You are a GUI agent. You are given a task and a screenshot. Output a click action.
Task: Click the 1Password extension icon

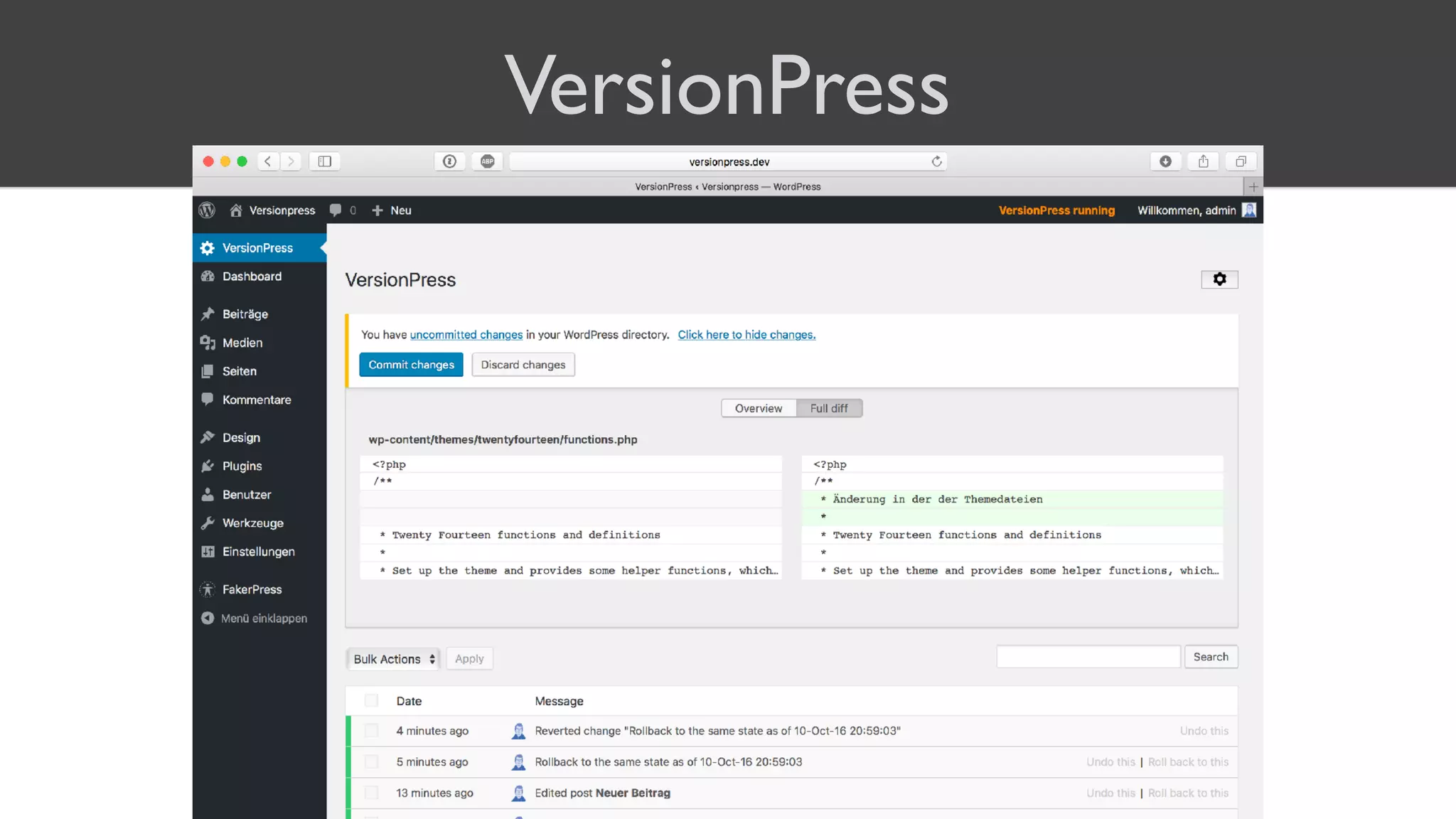point(449,161)
